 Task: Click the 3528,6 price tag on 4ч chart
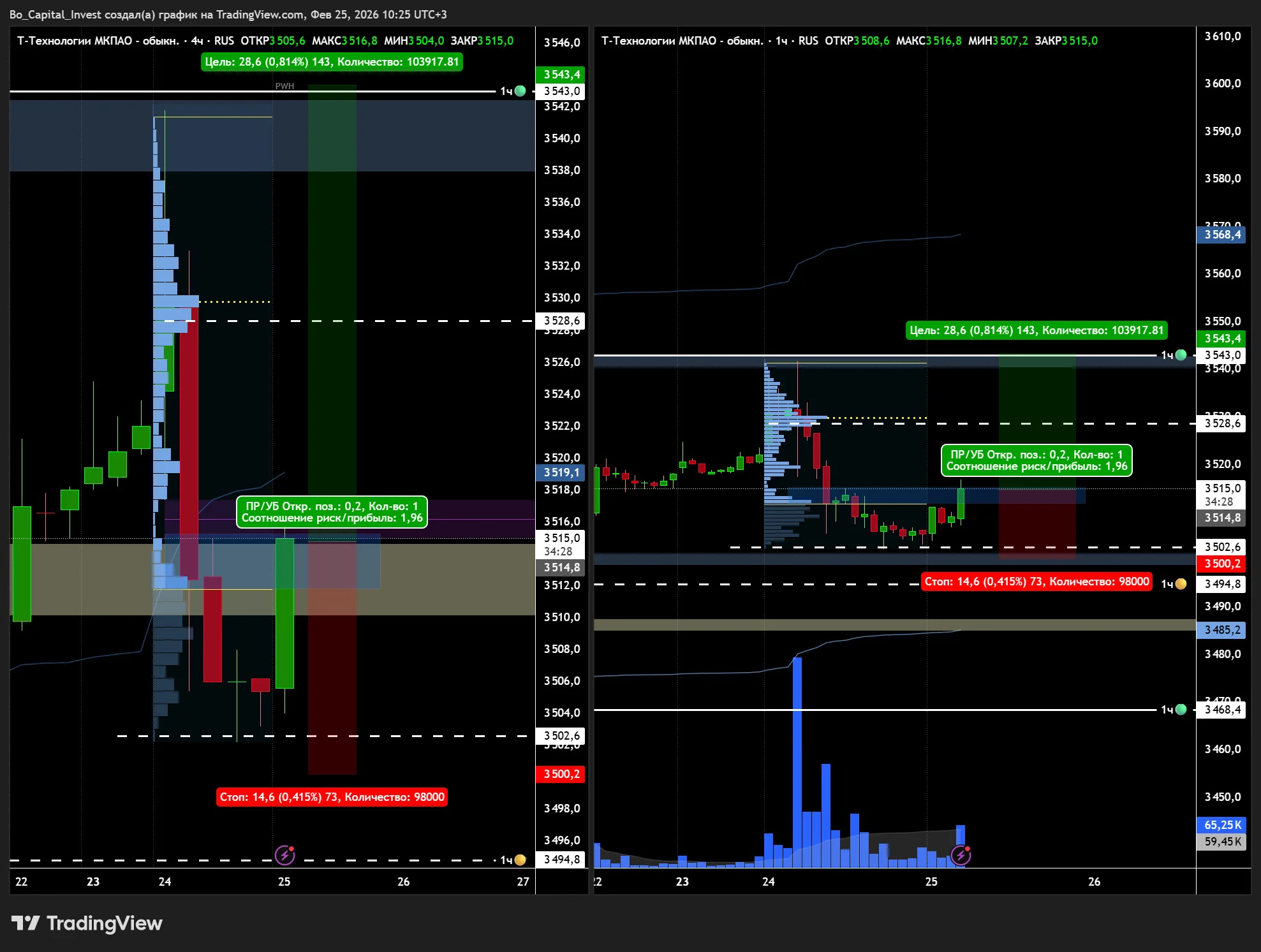[561, 321]
